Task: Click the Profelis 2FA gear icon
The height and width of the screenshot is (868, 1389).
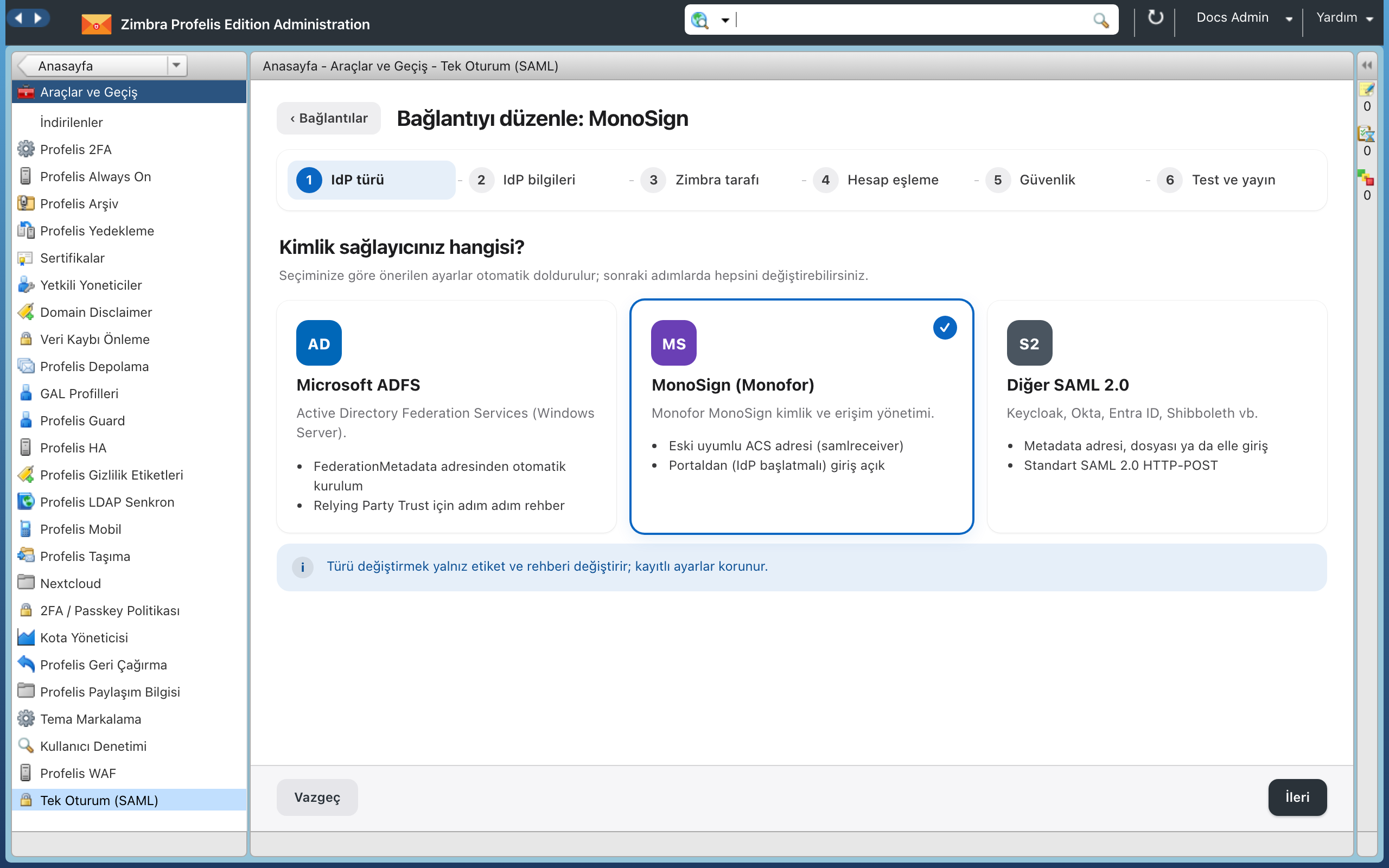Action: 26,149
